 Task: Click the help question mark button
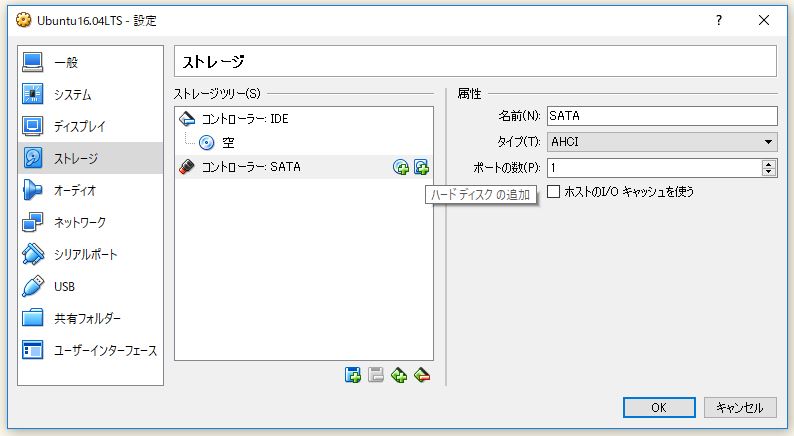pos(719,20)
